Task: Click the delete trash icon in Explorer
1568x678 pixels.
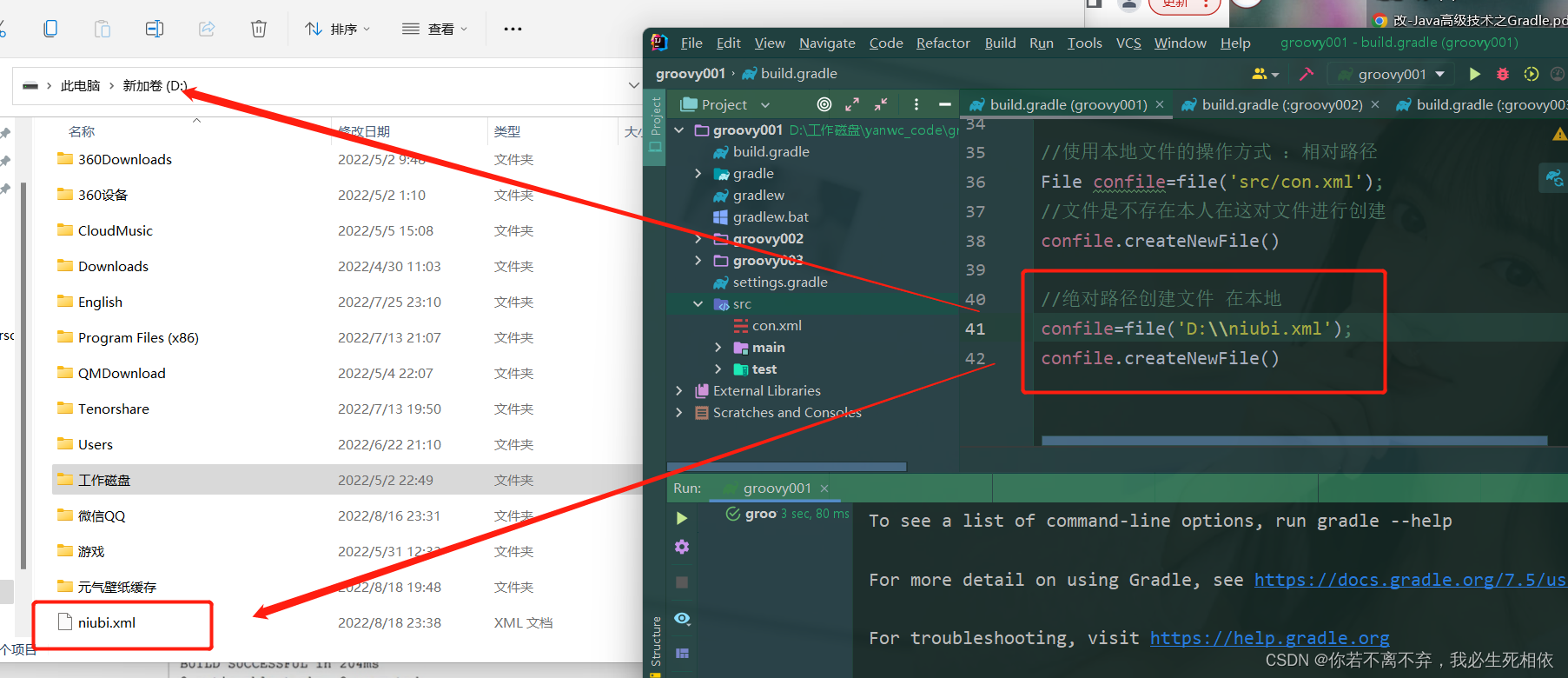Action: pyautogui.click(x=259, y=29)
